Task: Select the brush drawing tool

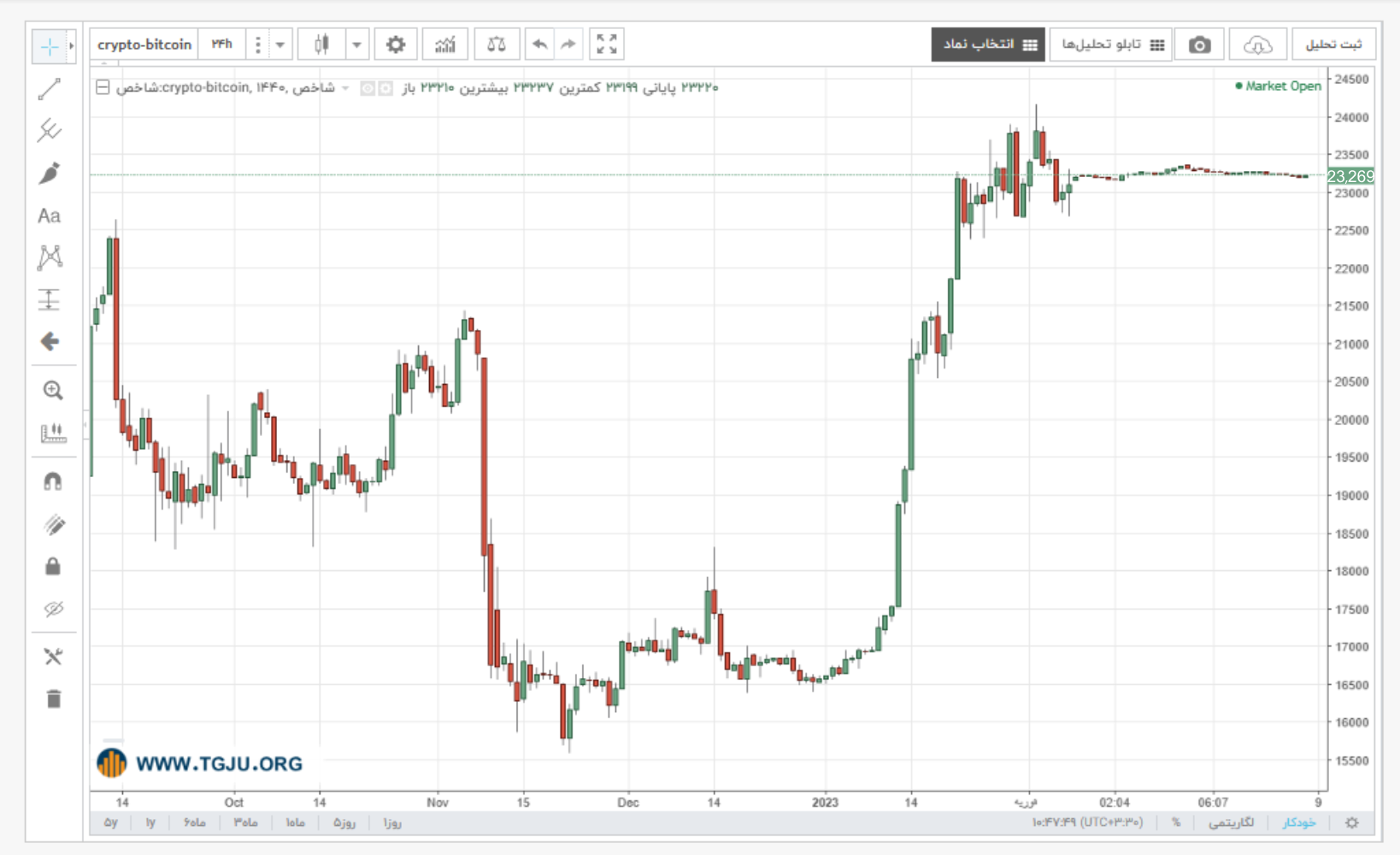Action: 50,173
